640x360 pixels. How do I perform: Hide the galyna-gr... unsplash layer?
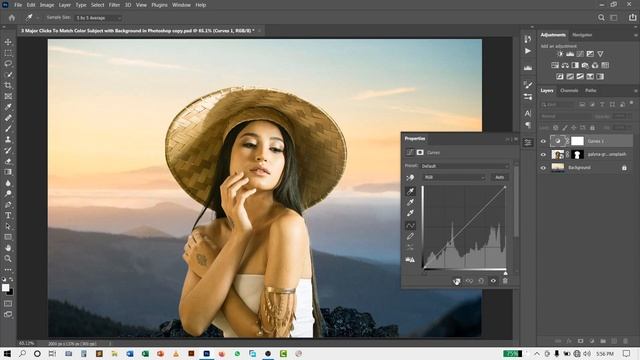coord(543,155)
